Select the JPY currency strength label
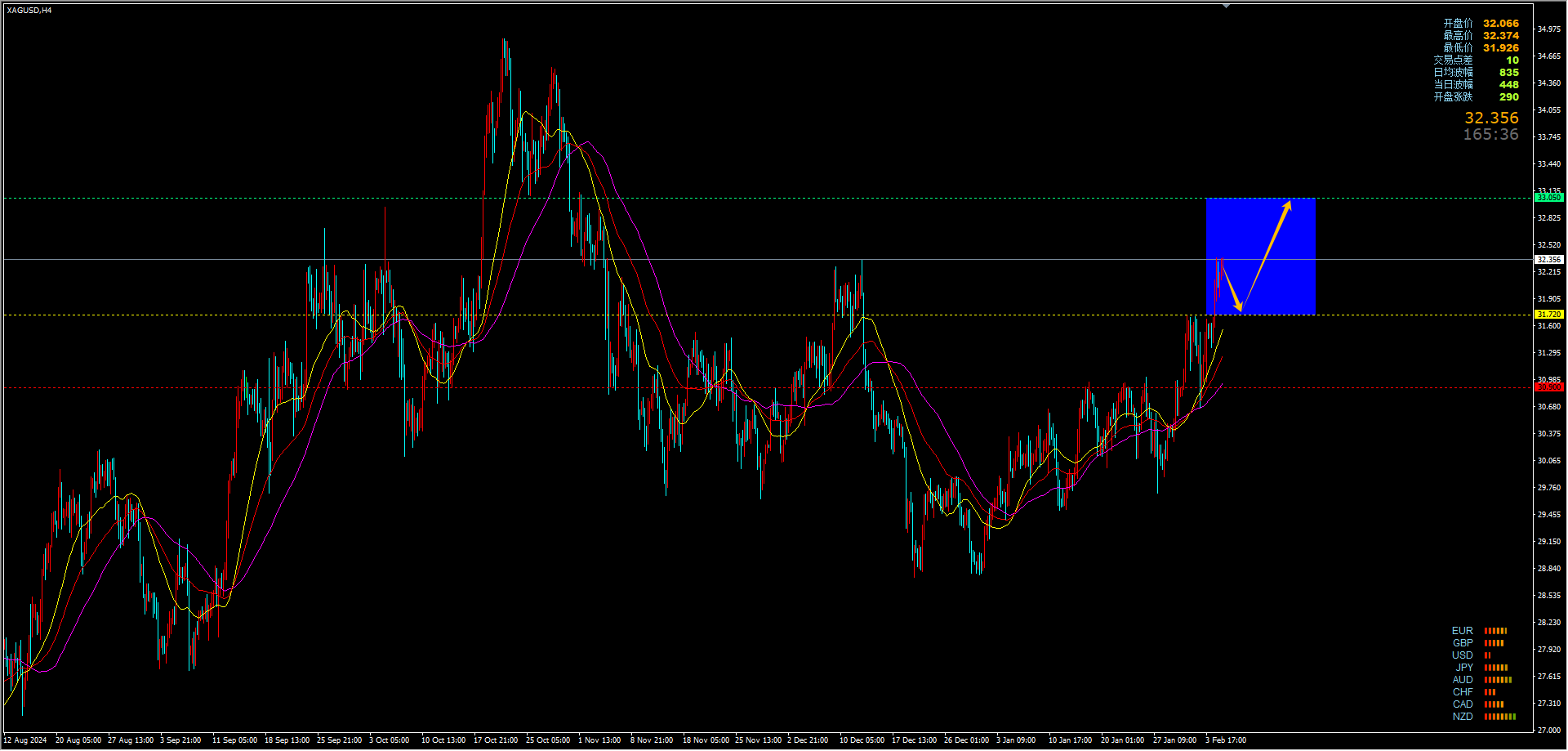This screenshot has height=751, width=1568. [x=1464, y=668]
